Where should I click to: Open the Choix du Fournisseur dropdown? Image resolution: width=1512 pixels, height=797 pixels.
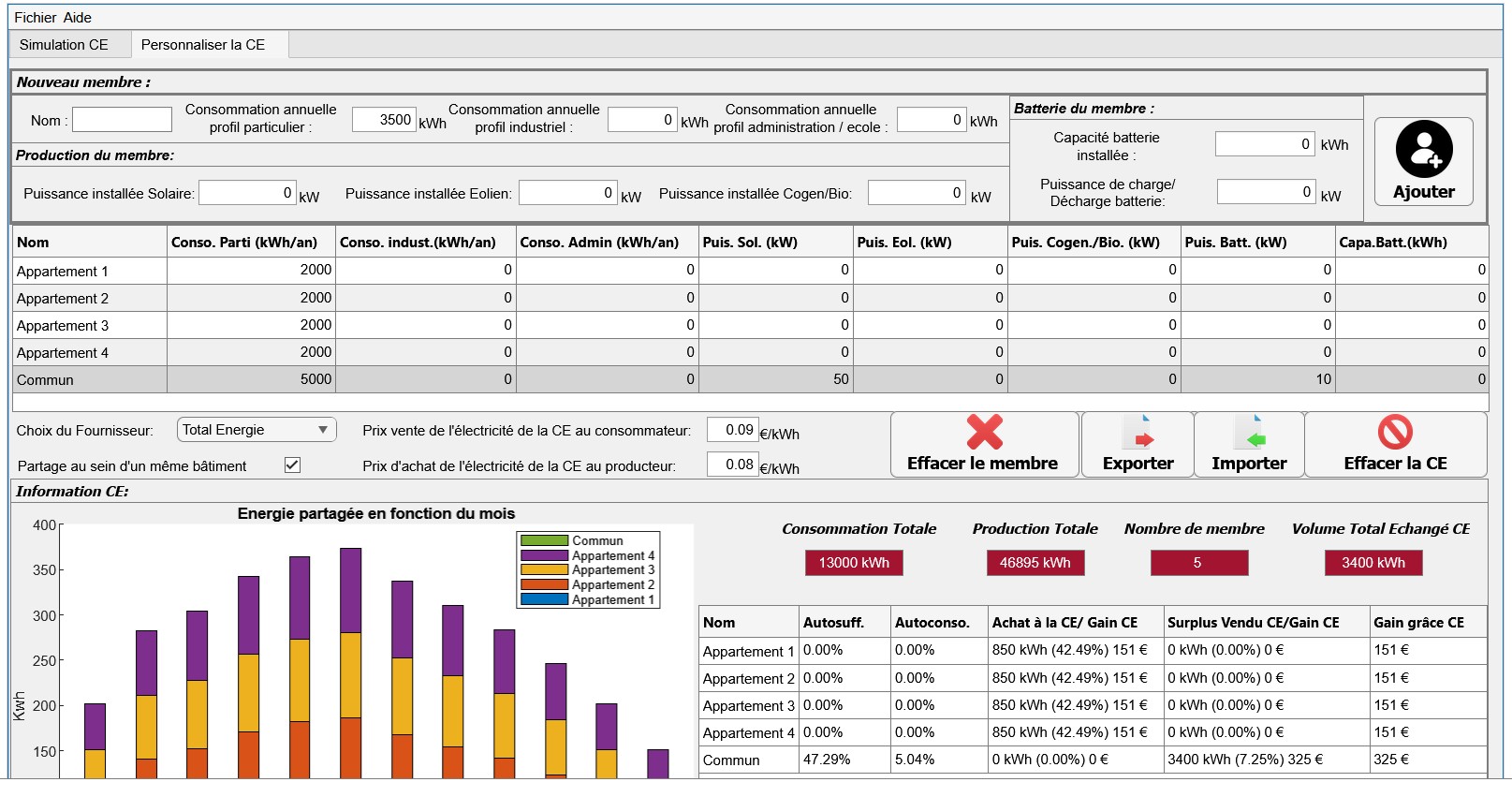tap(256, 430)
